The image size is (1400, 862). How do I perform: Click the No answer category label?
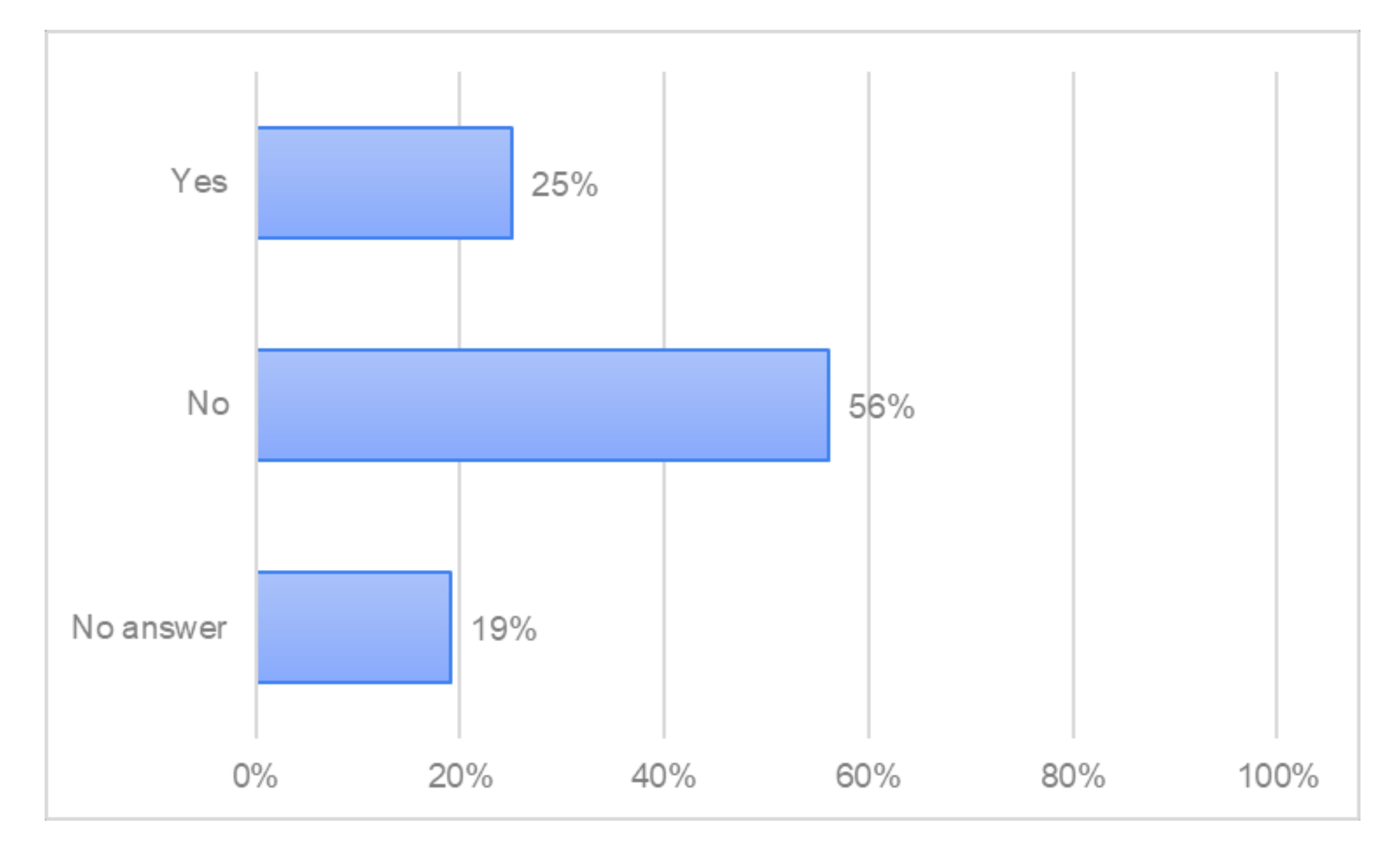pos(149,628)
